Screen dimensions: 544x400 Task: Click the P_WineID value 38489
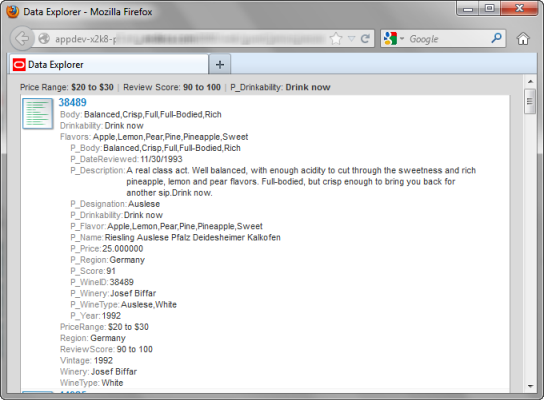click(x=121, y=282)
